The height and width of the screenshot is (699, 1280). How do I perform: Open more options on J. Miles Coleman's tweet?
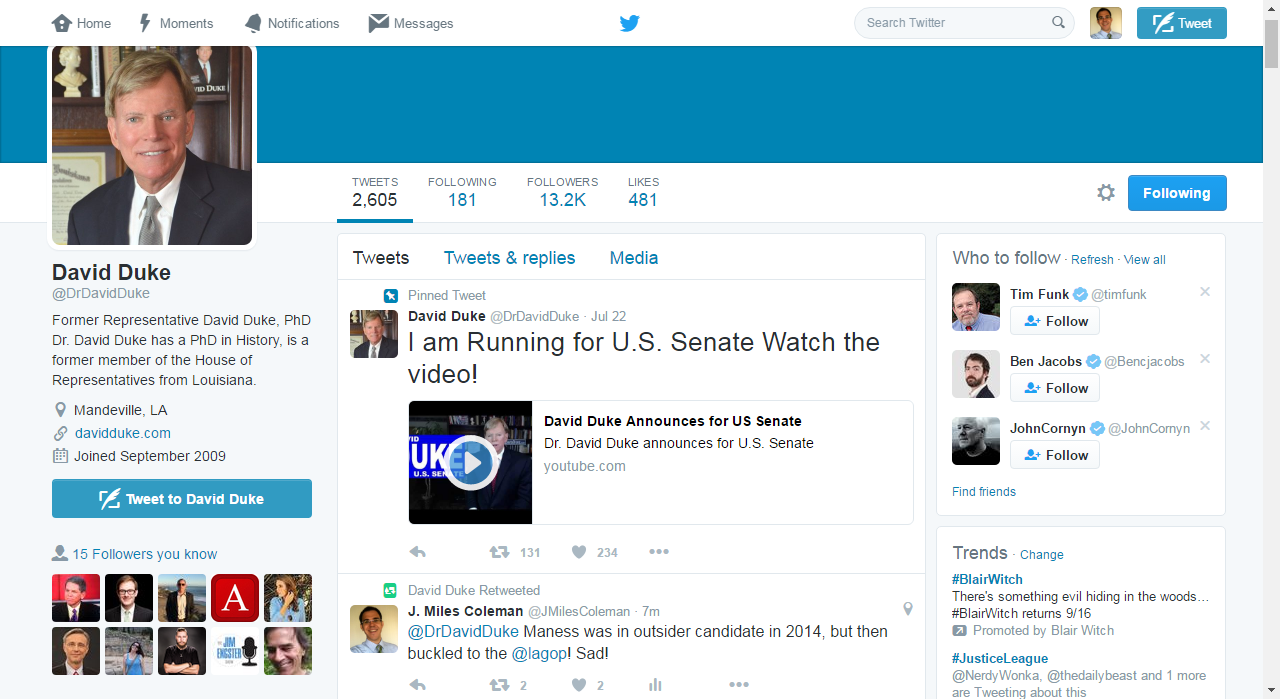click(x=739, y=685)
